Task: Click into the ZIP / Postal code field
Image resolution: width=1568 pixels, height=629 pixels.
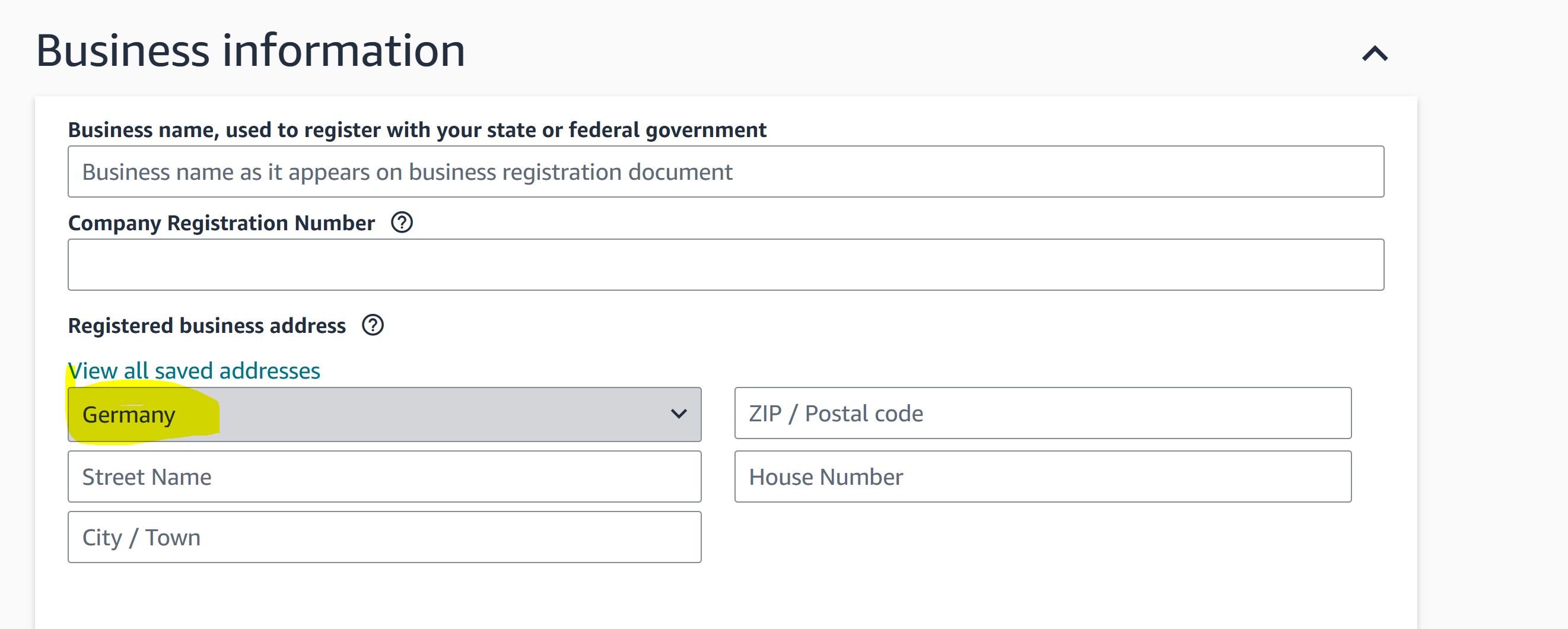Action: click(1043, 413)
